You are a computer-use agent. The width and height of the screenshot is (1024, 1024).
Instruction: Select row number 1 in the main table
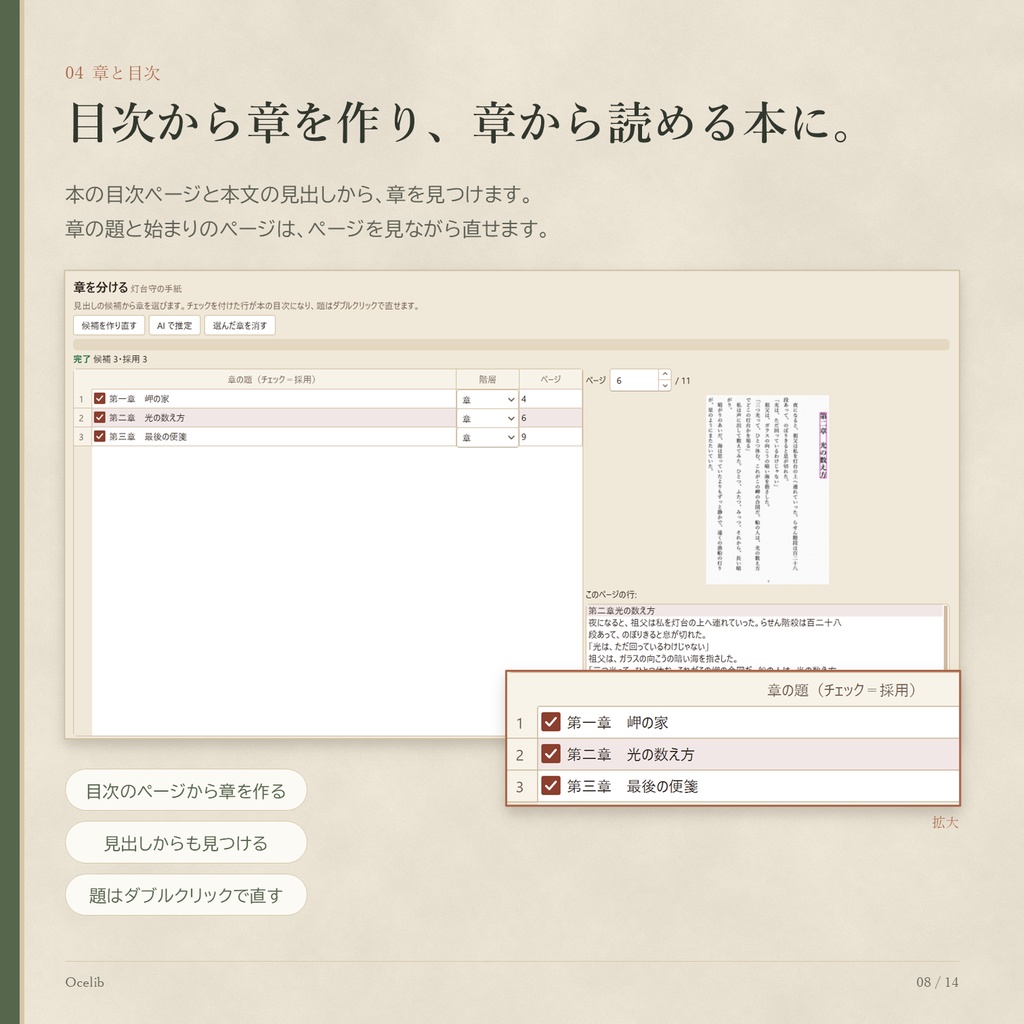[82, 399]
